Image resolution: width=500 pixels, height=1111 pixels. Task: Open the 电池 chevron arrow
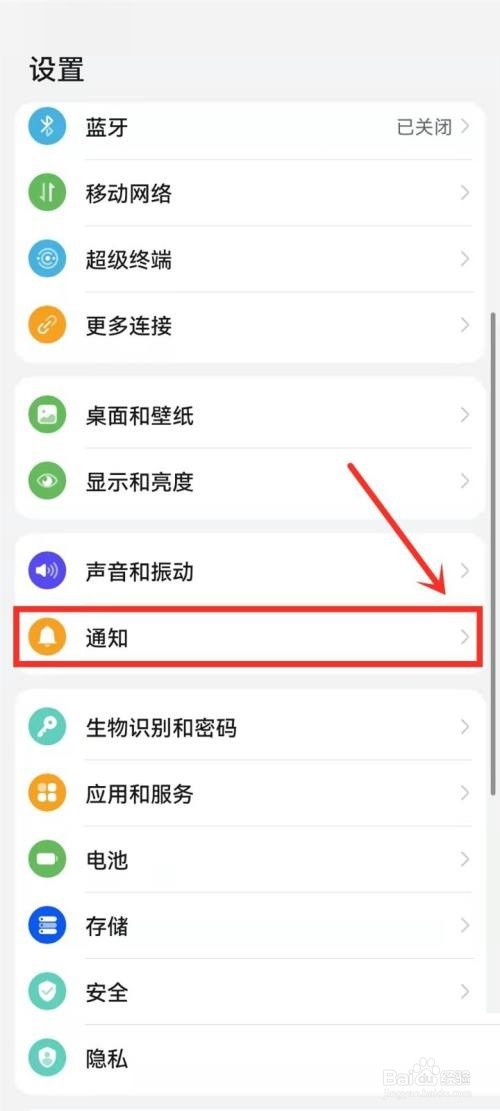465,859
